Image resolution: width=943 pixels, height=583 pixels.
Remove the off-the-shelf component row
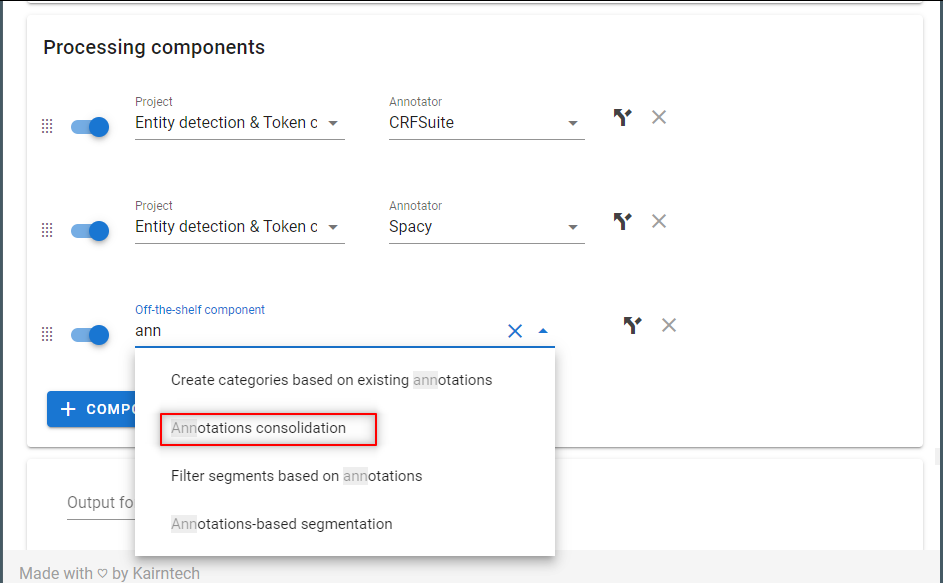pos(669,325)
